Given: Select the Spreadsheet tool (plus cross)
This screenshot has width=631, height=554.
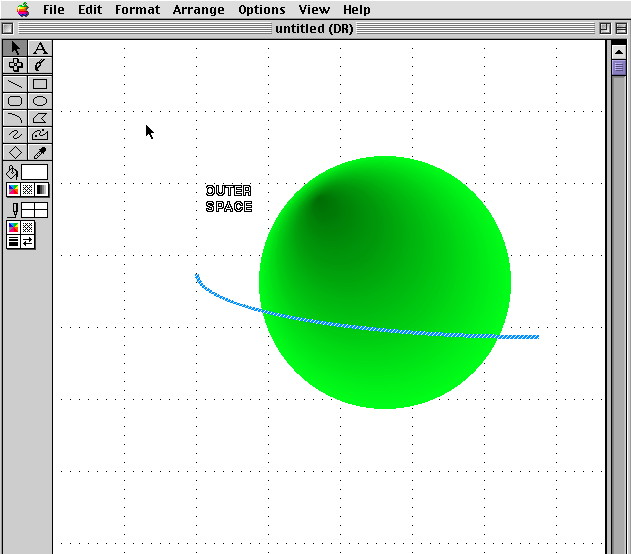Looking at the screenshot, I should click(15, 65).
